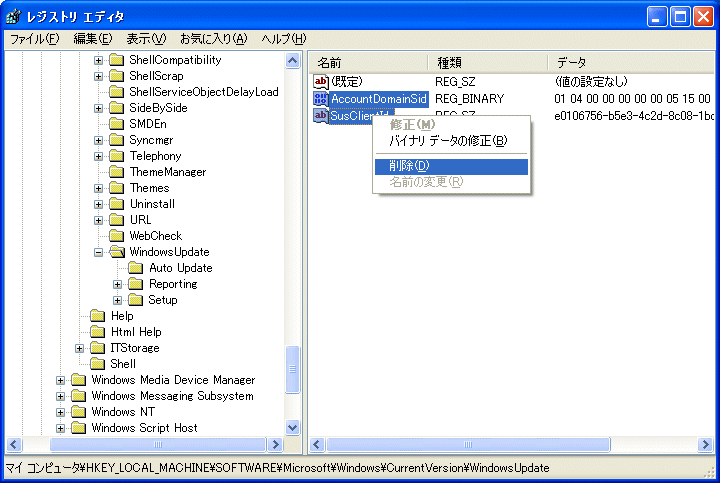Click tree pane scroll down arrow
The width and height of the screenshot is (720, 483).
click(x=292, y=428)
